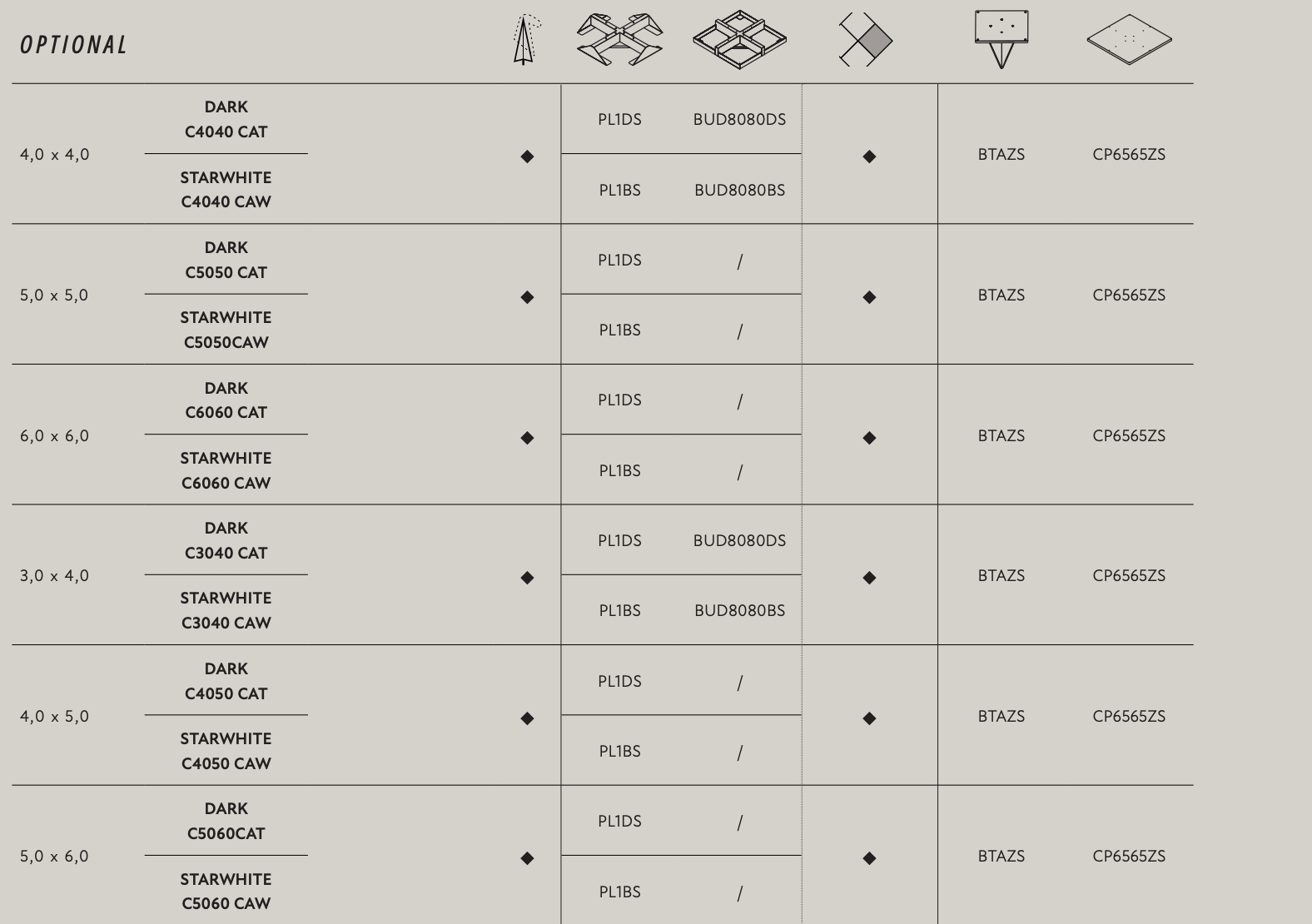The image size is (1312, 924).
Task: Click the DARK C6060 CAT model code
Action: click(x=226, y=400)
